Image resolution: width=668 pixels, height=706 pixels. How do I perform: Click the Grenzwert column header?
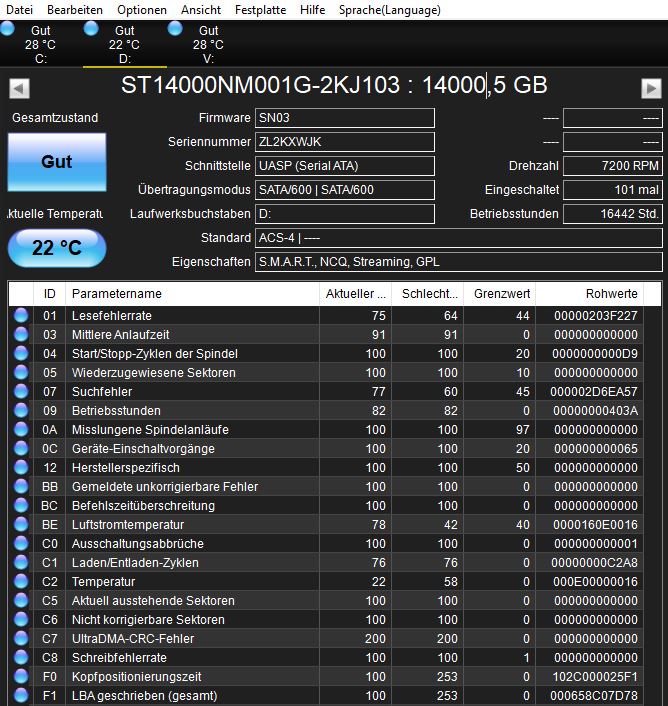tap(500, 294)
